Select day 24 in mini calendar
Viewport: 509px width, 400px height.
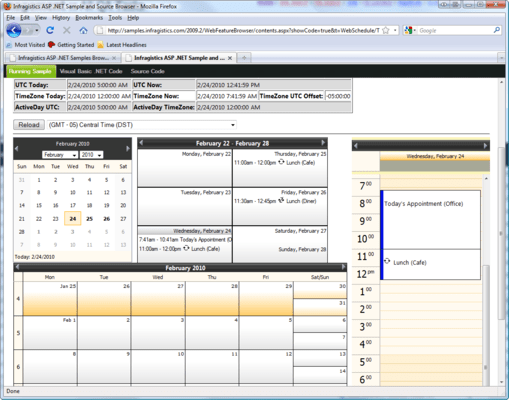[x=73, y=219]
